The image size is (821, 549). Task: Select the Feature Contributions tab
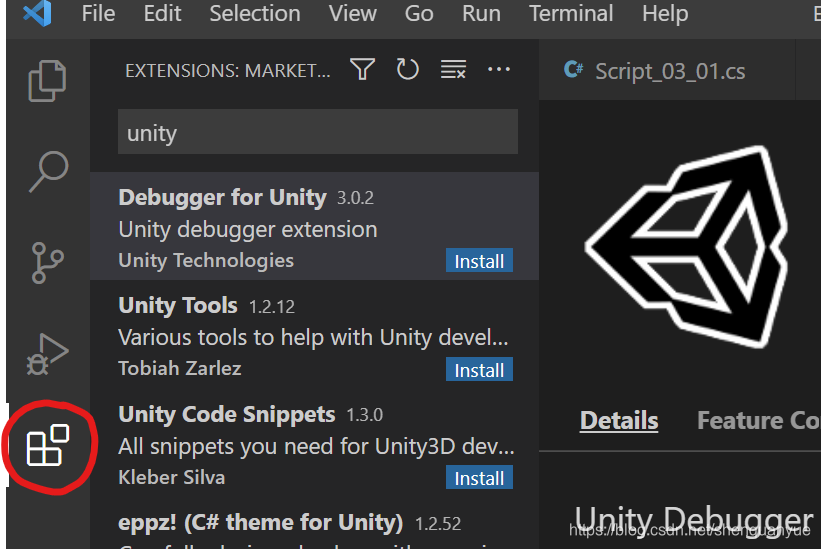[759, 420]
